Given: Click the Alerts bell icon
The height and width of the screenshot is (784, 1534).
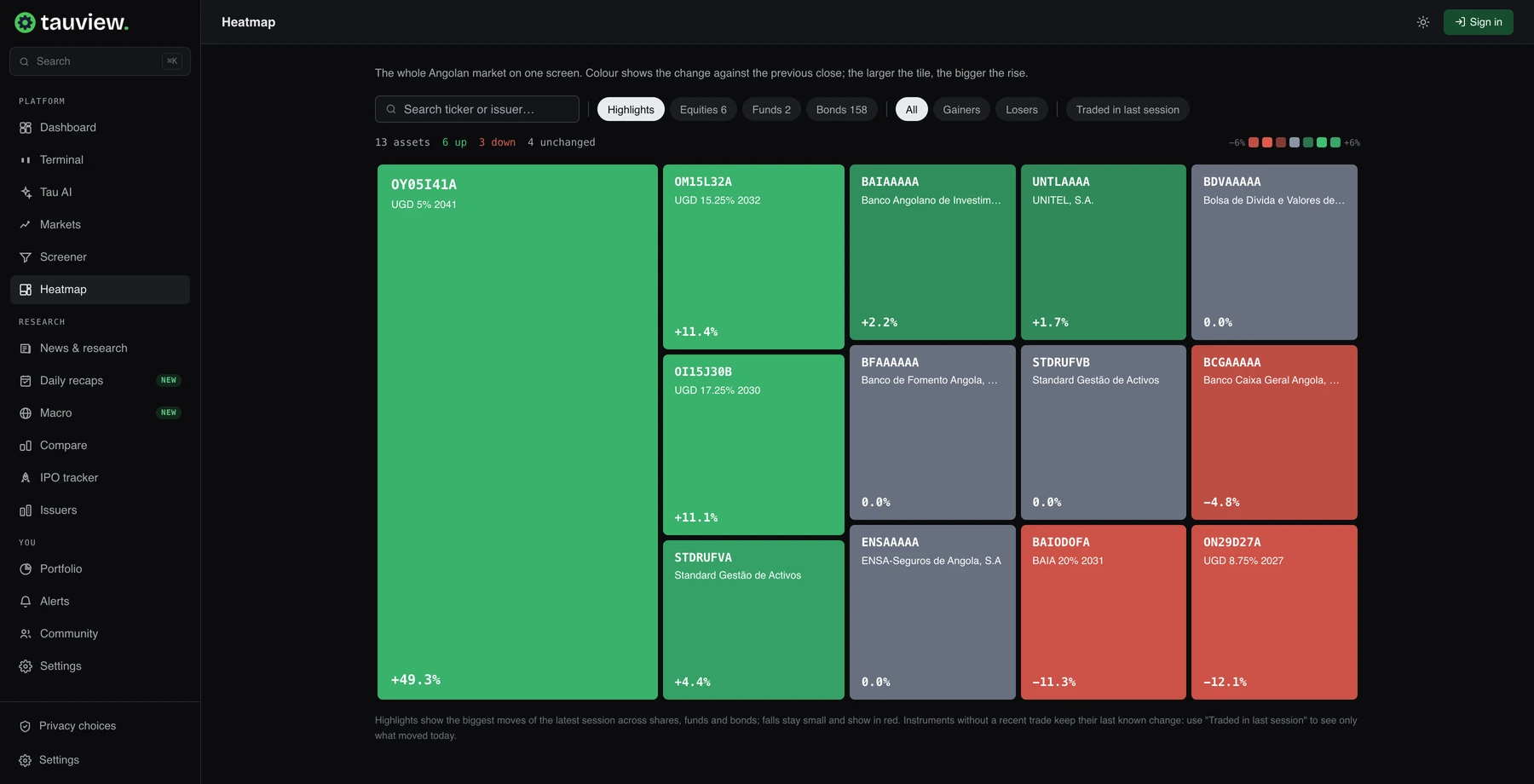Looking at the screenshot, I should point(26,602).
